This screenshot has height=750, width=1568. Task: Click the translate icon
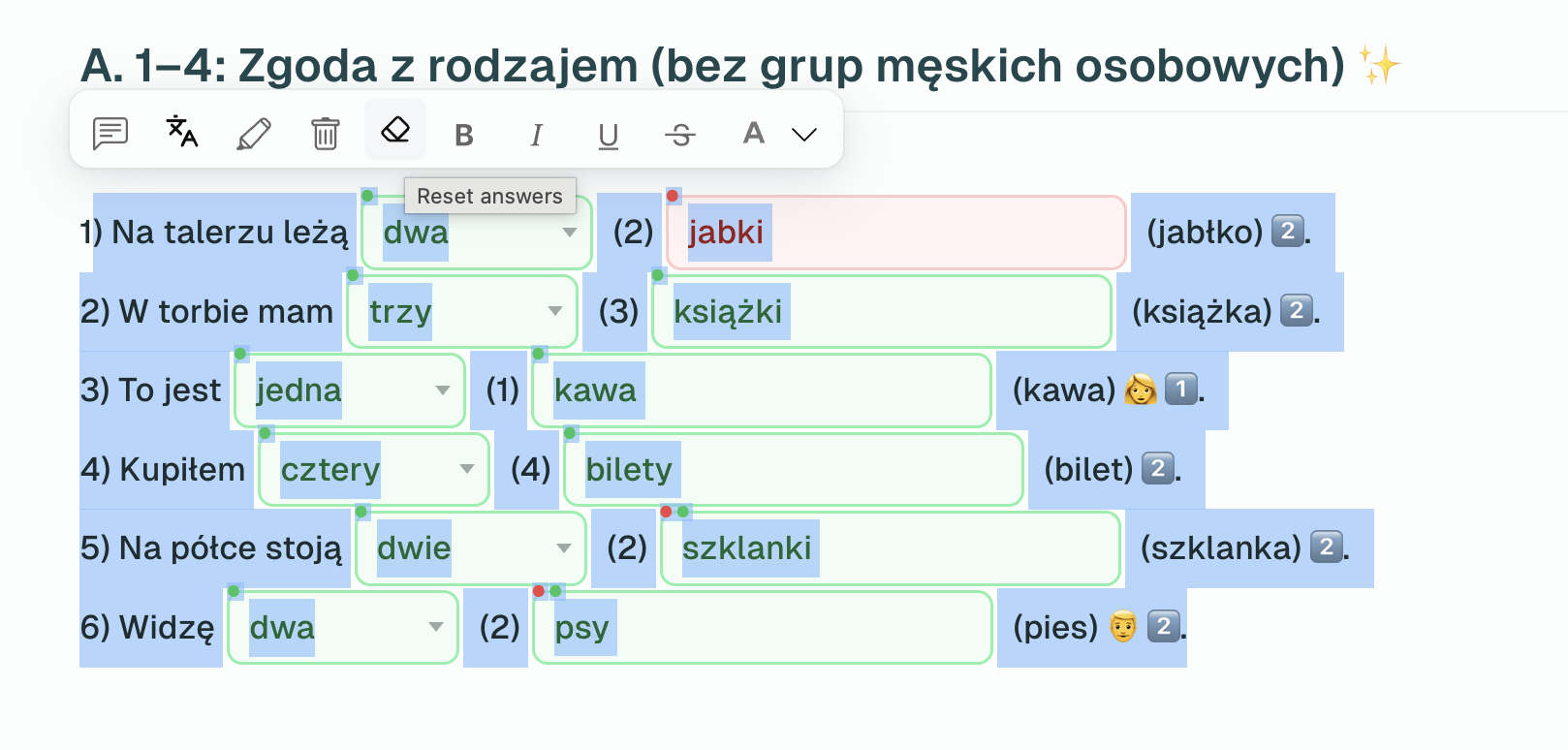coord(182,132)
